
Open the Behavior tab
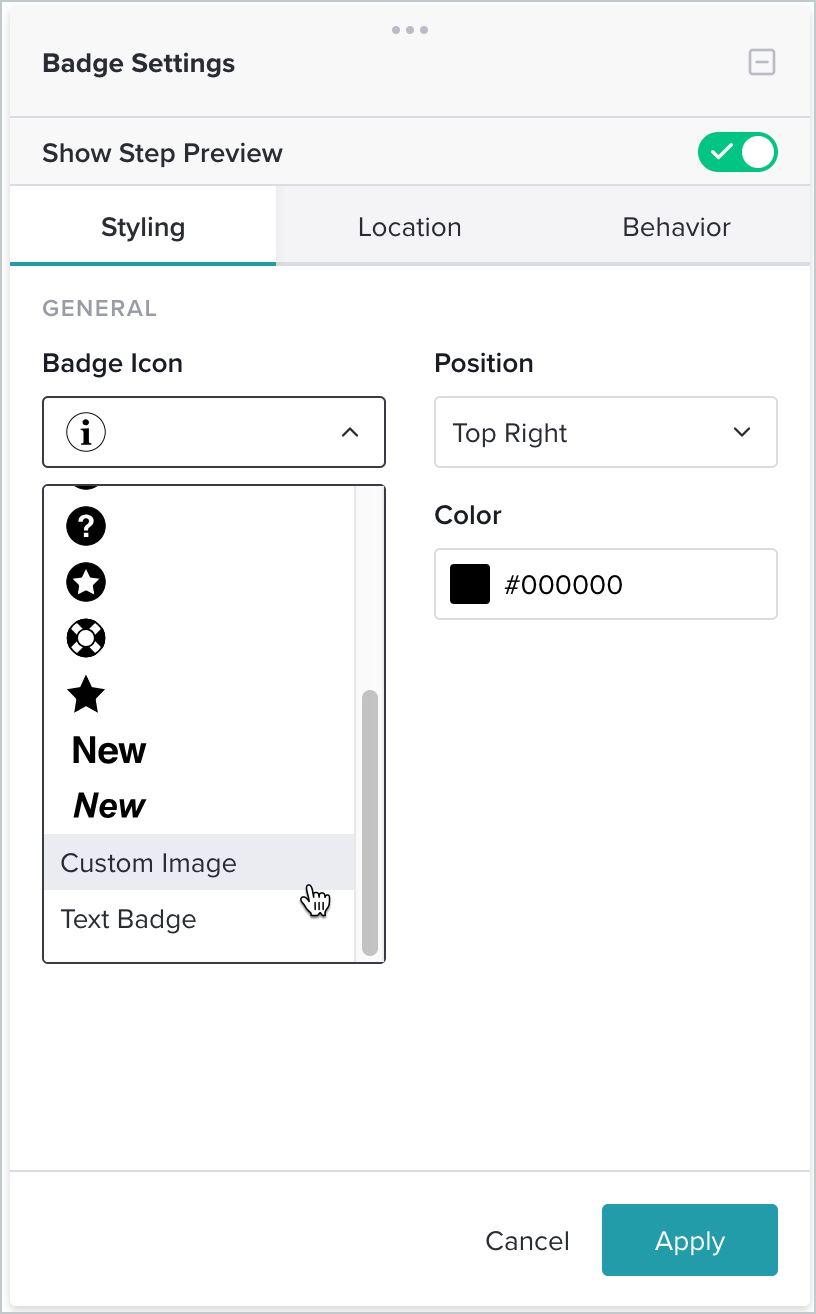pos(676,227)
